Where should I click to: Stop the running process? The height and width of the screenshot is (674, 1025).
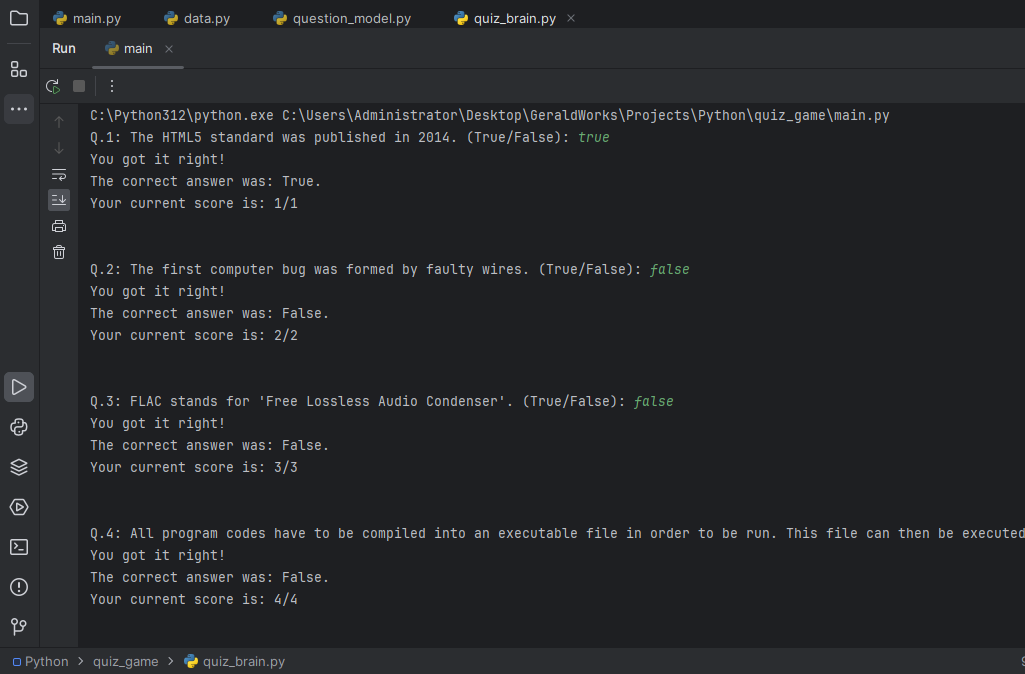79,86
